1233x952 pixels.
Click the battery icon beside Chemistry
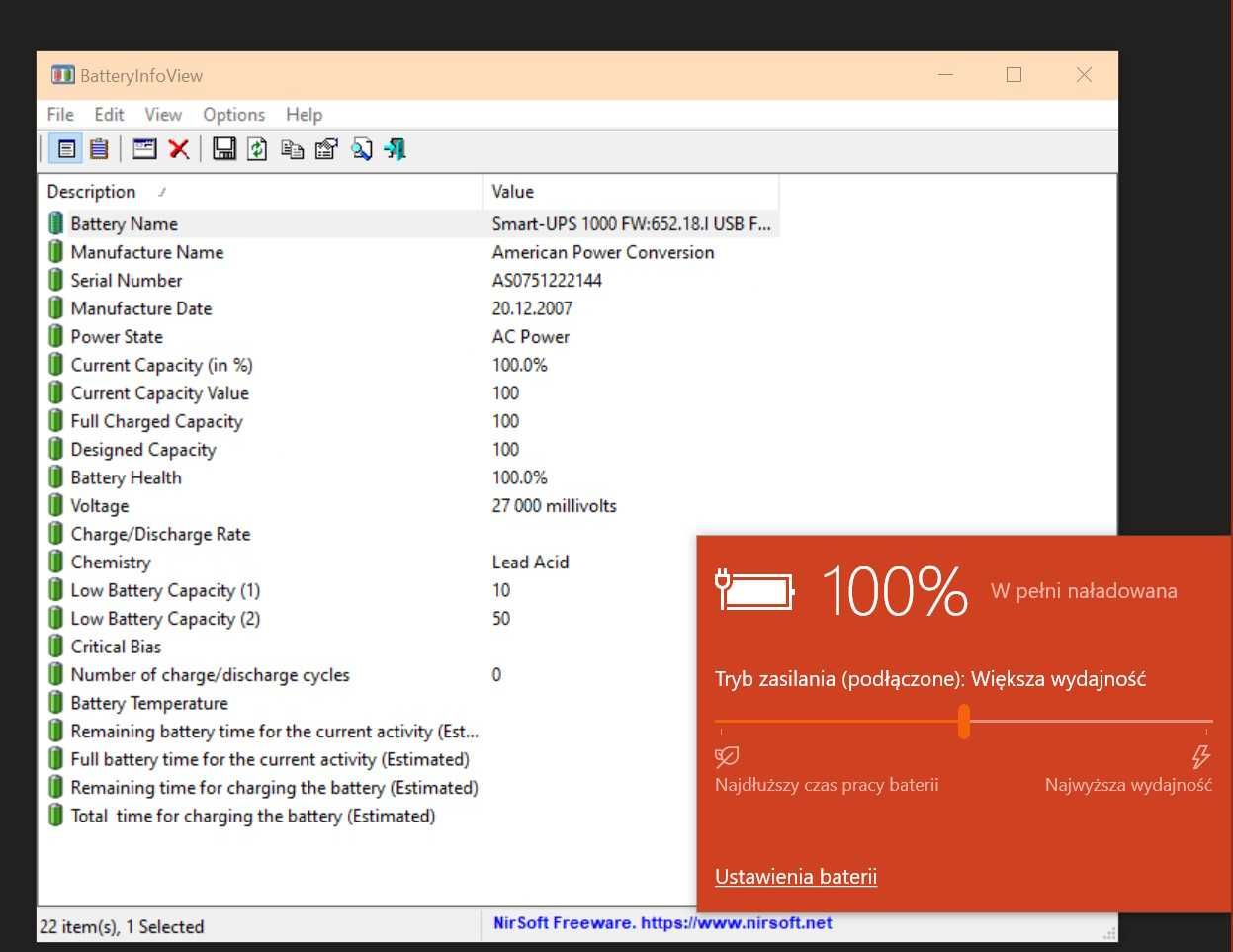(x=56, y=562)
